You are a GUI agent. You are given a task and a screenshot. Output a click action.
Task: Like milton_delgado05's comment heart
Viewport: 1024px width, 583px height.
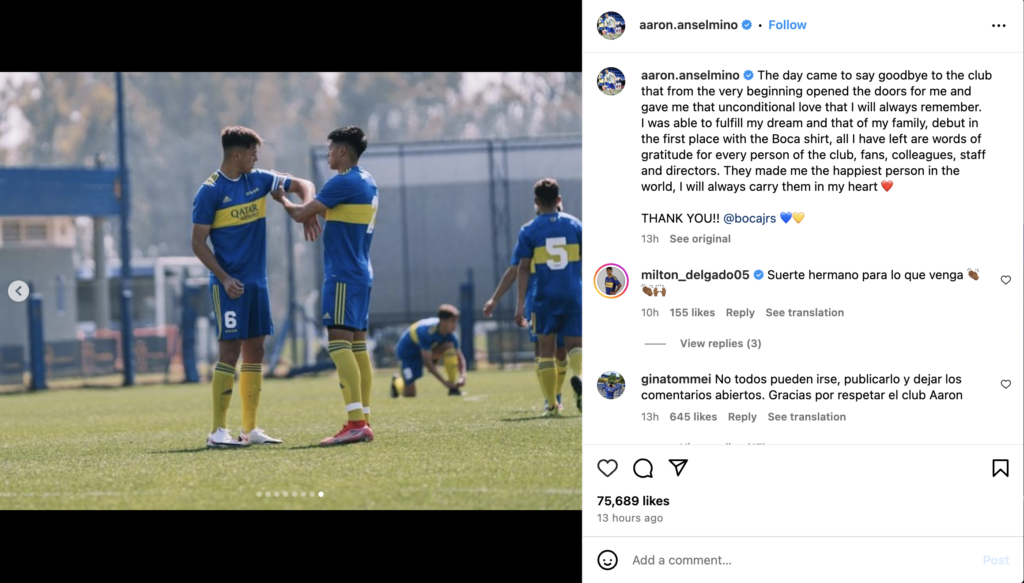point(1006,280)
